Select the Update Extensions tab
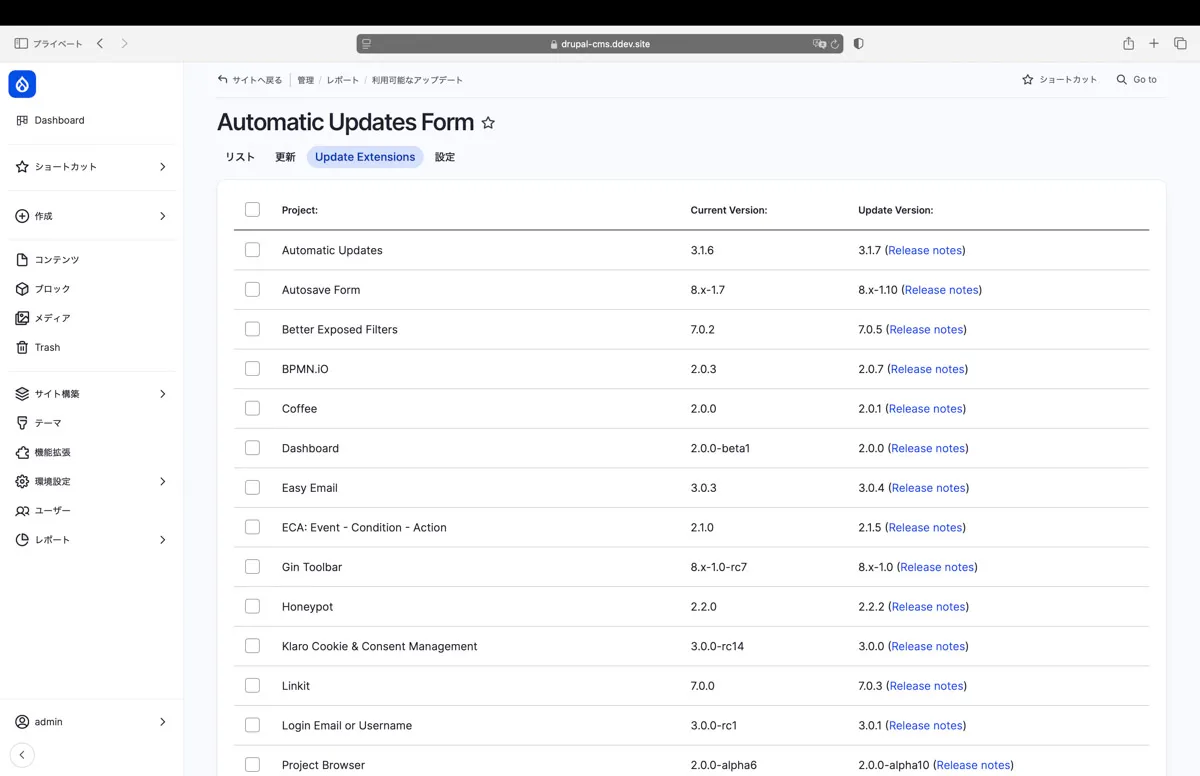 365,157
